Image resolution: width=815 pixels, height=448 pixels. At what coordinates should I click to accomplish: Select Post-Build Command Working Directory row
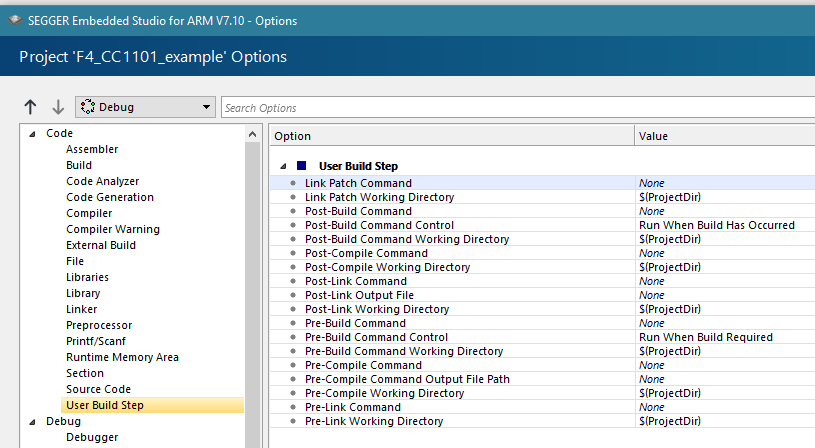point(407,240)
